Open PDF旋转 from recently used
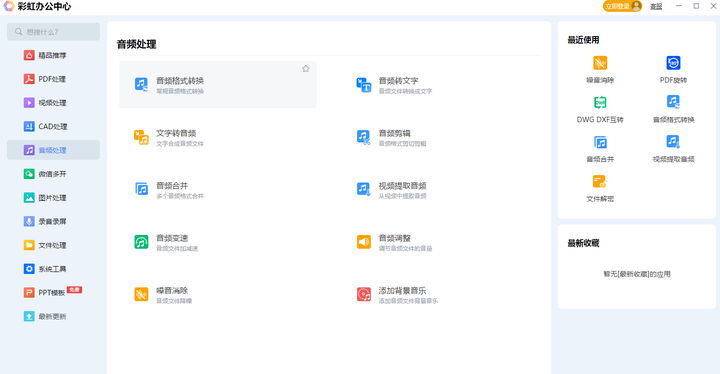Screen dimensions: 720x374 click(673, 69)
